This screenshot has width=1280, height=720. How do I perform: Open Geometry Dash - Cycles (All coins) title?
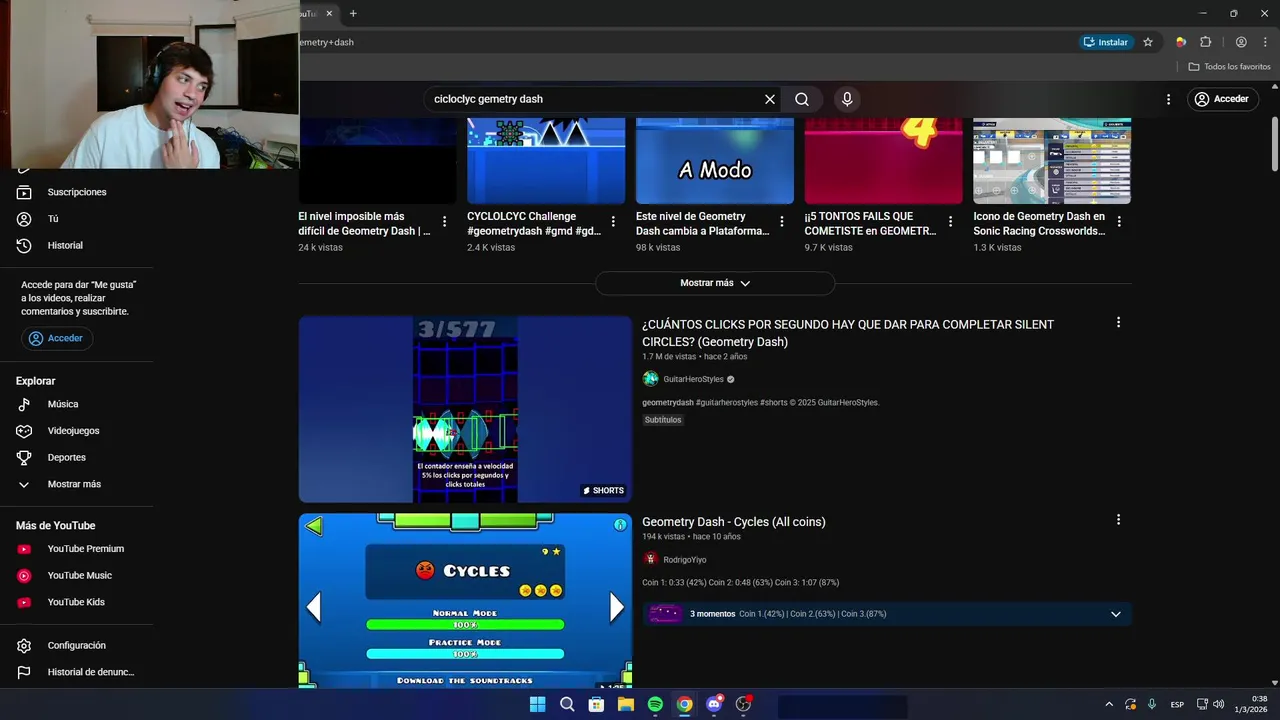pos(734,522)
